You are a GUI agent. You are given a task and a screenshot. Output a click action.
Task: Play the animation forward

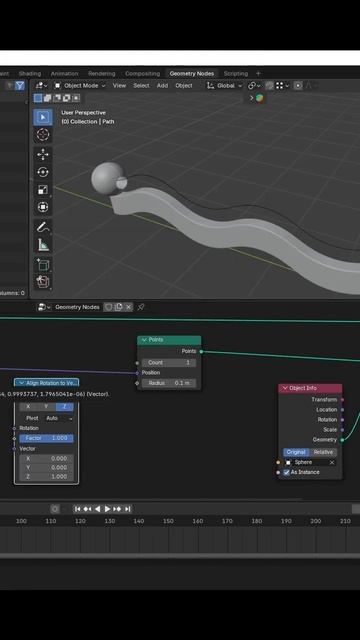tap(107, 509)
